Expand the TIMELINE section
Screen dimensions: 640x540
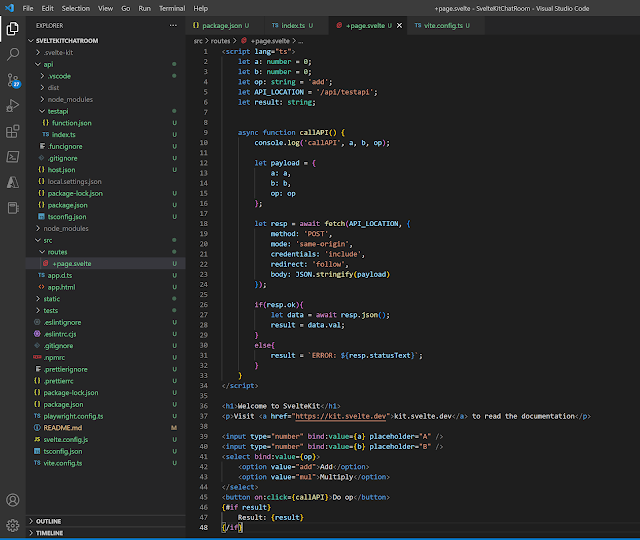(50, 534)
